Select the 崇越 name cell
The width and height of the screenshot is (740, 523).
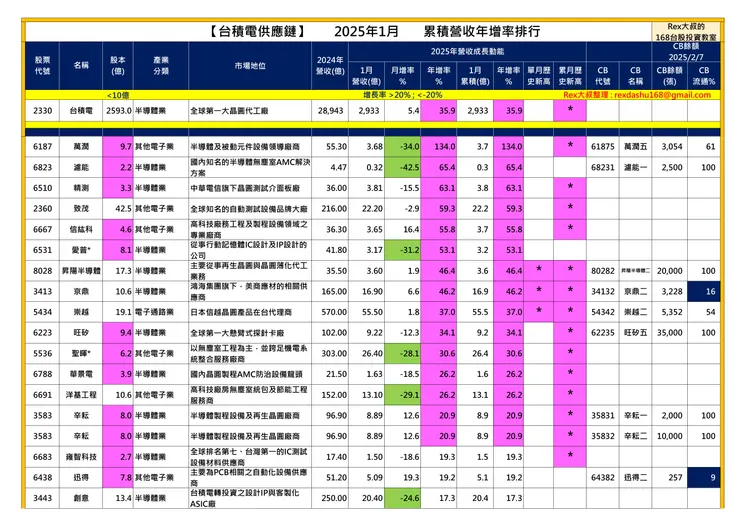[x=81, y=312]
